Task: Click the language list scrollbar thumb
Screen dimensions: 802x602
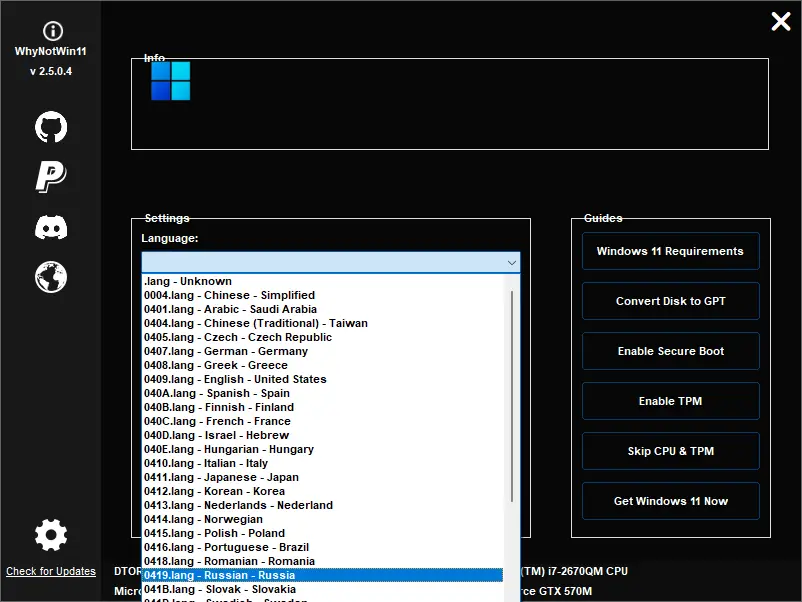Action: [x=511, y=396]
